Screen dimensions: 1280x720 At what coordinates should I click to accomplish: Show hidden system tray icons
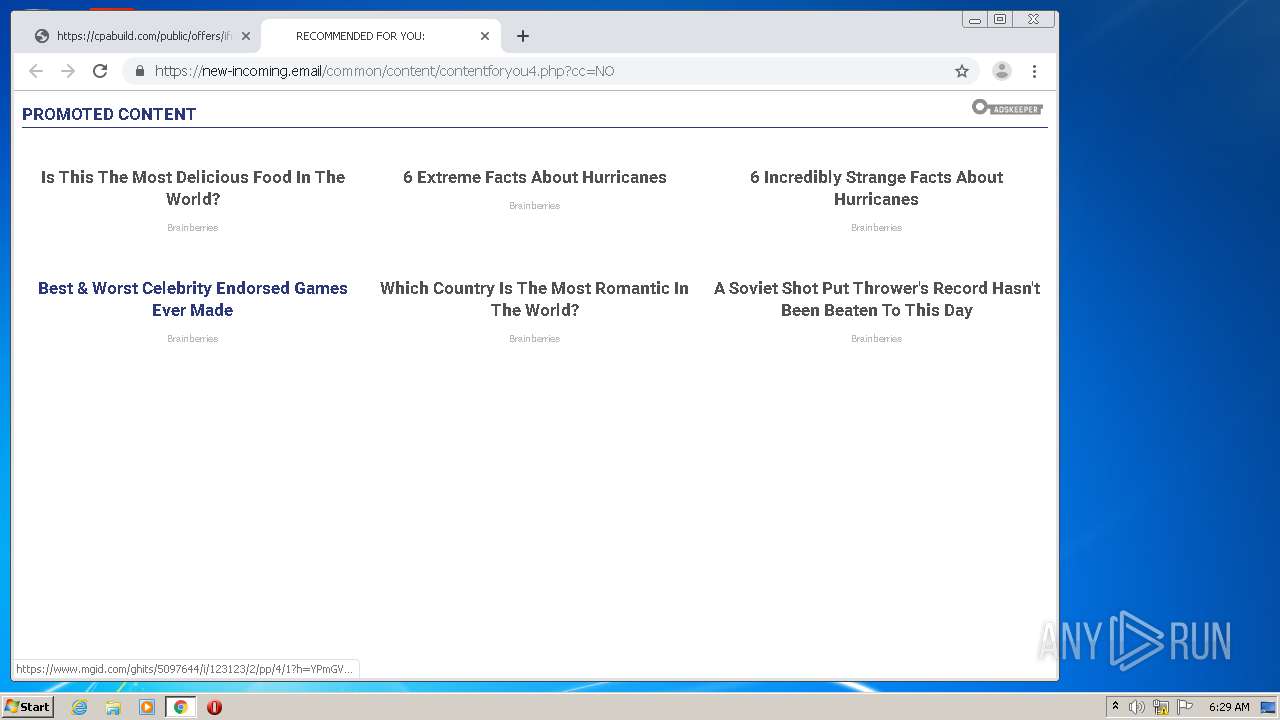1115,707
